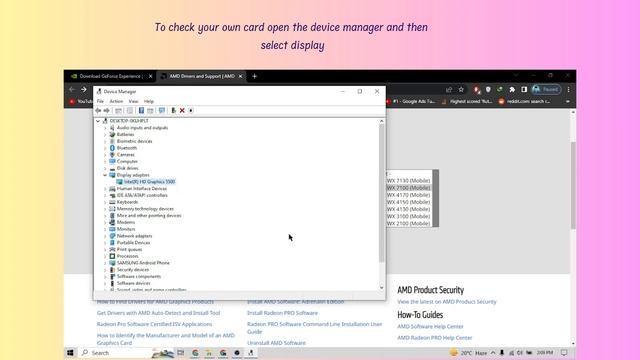Click the green Update driver toolbar icon
The width and height of the screenshot is (640, 360).
[173, 111]
